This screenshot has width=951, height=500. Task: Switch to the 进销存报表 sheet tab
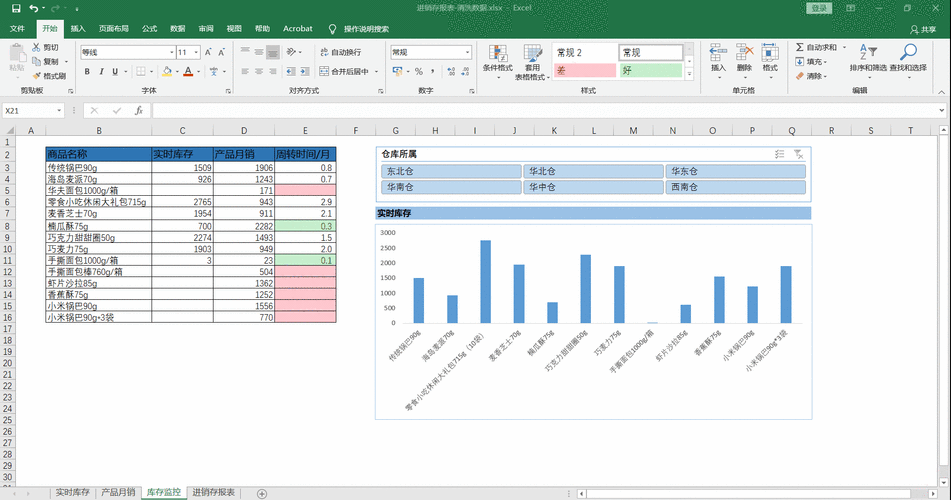(x=214, y=493)
